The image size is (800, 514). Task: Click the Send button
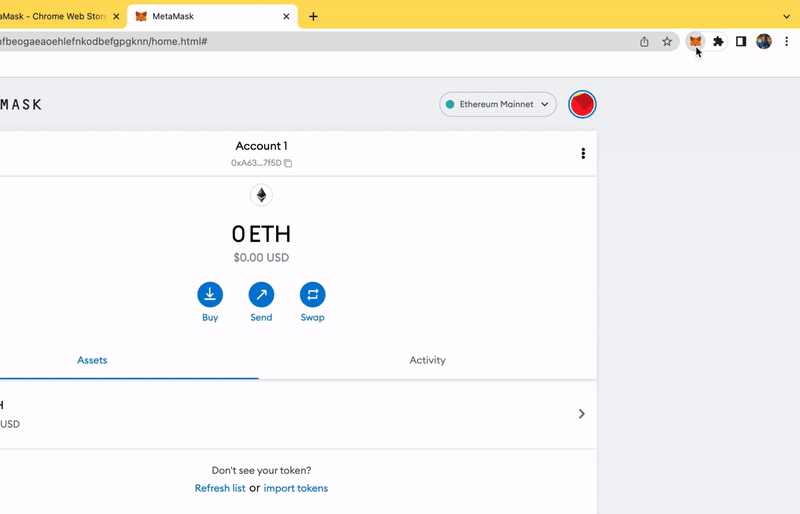coord(261,302)
